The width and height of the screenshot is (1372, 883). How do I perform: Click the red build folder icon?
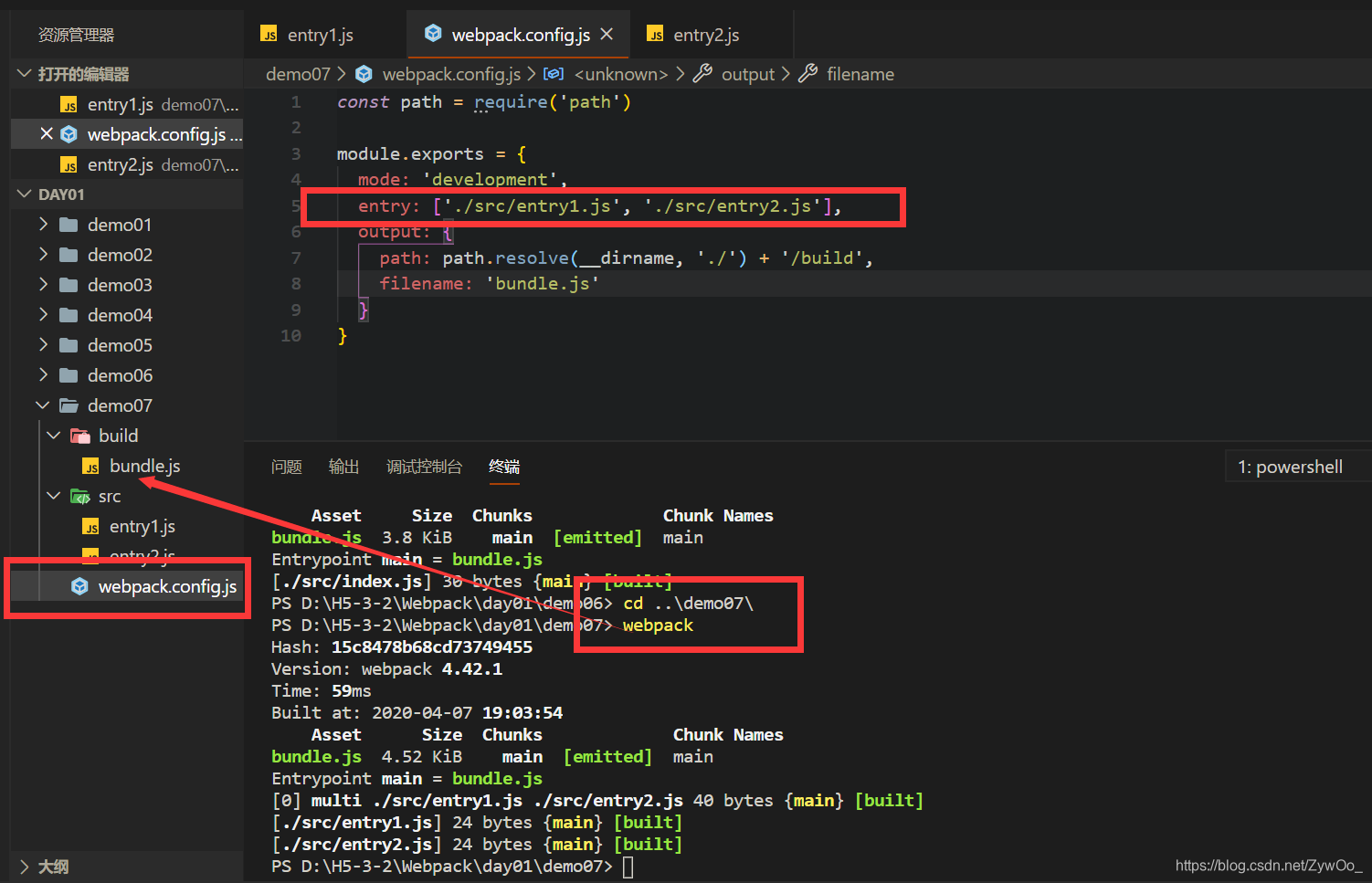80,436
